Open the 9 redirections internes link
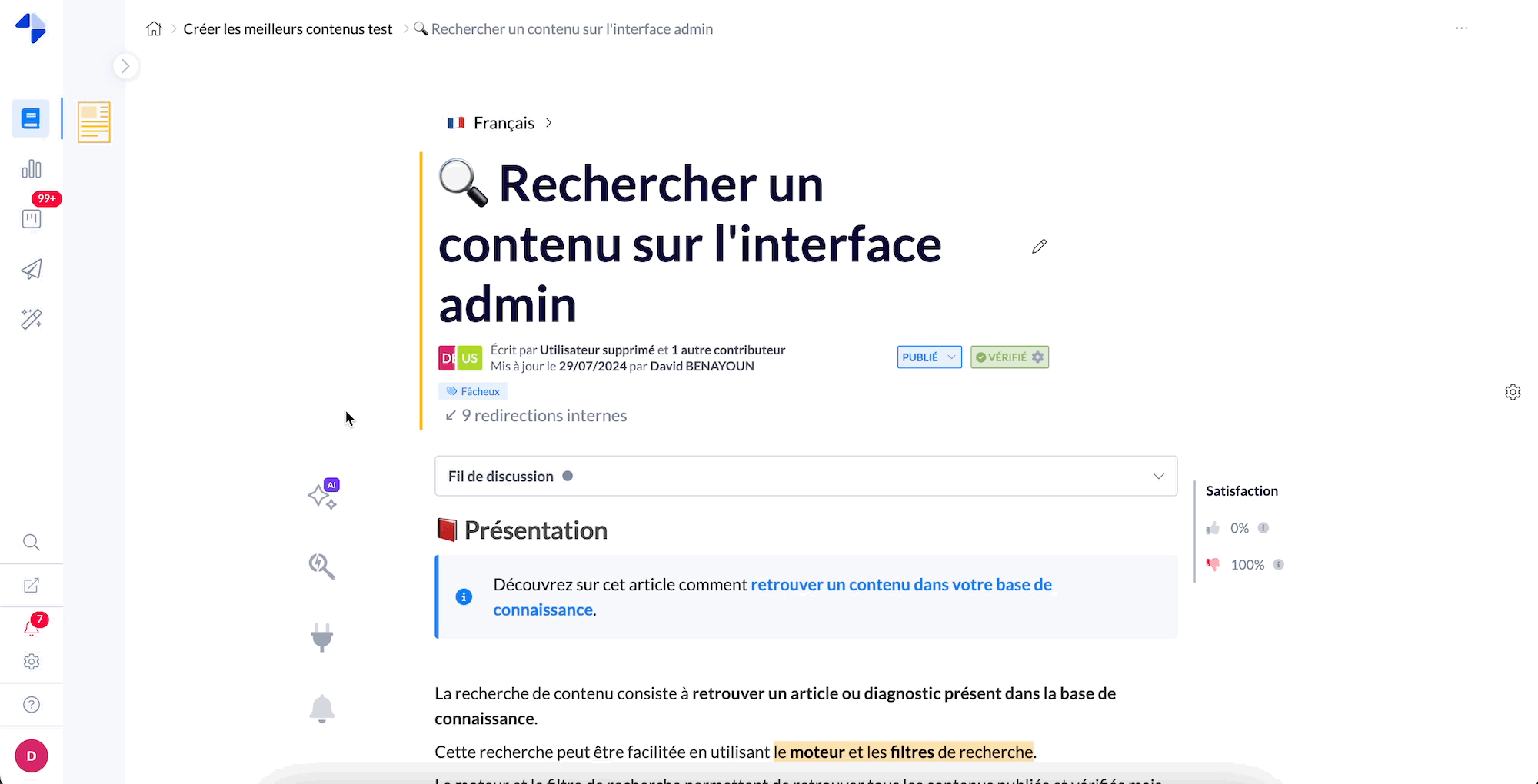 (544, 416)
